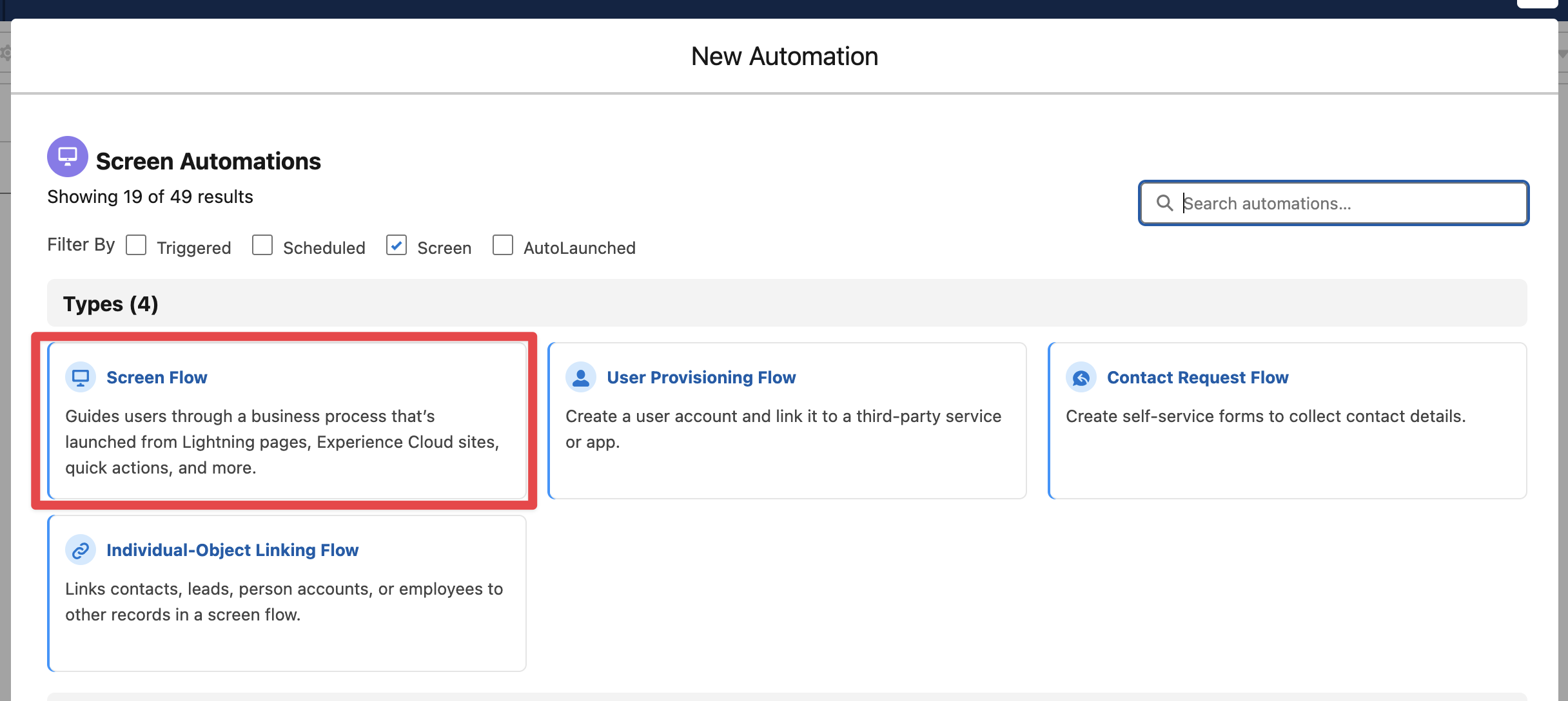Choose the Contact Request Flow title
The width and height of the screenshot is (1568, 701).
pos(1197,378)
